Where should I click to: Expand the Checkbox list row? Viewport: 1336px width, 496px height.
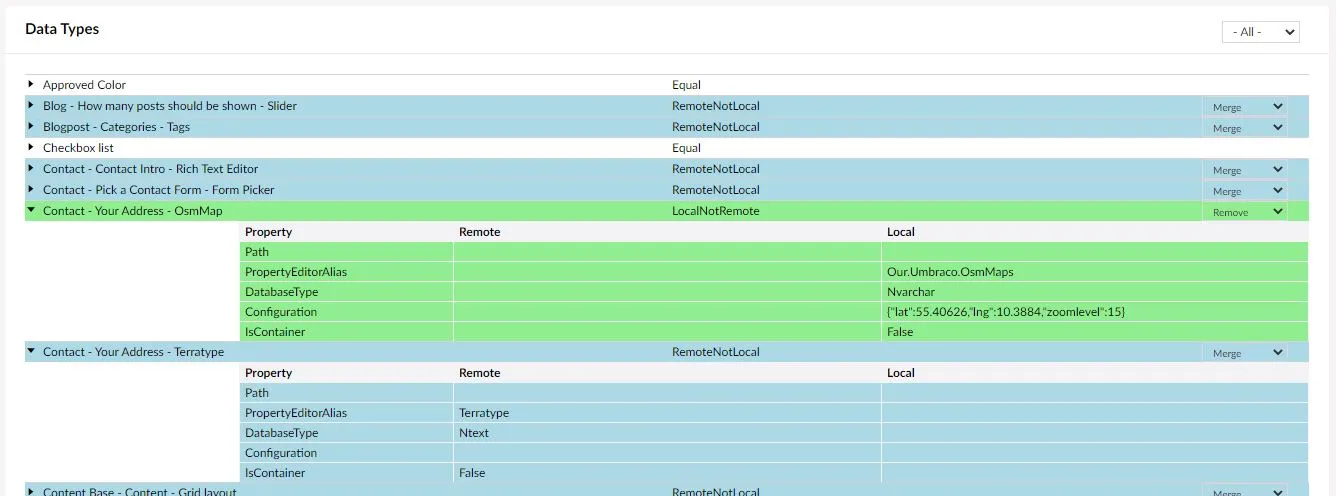pos(31,148)
